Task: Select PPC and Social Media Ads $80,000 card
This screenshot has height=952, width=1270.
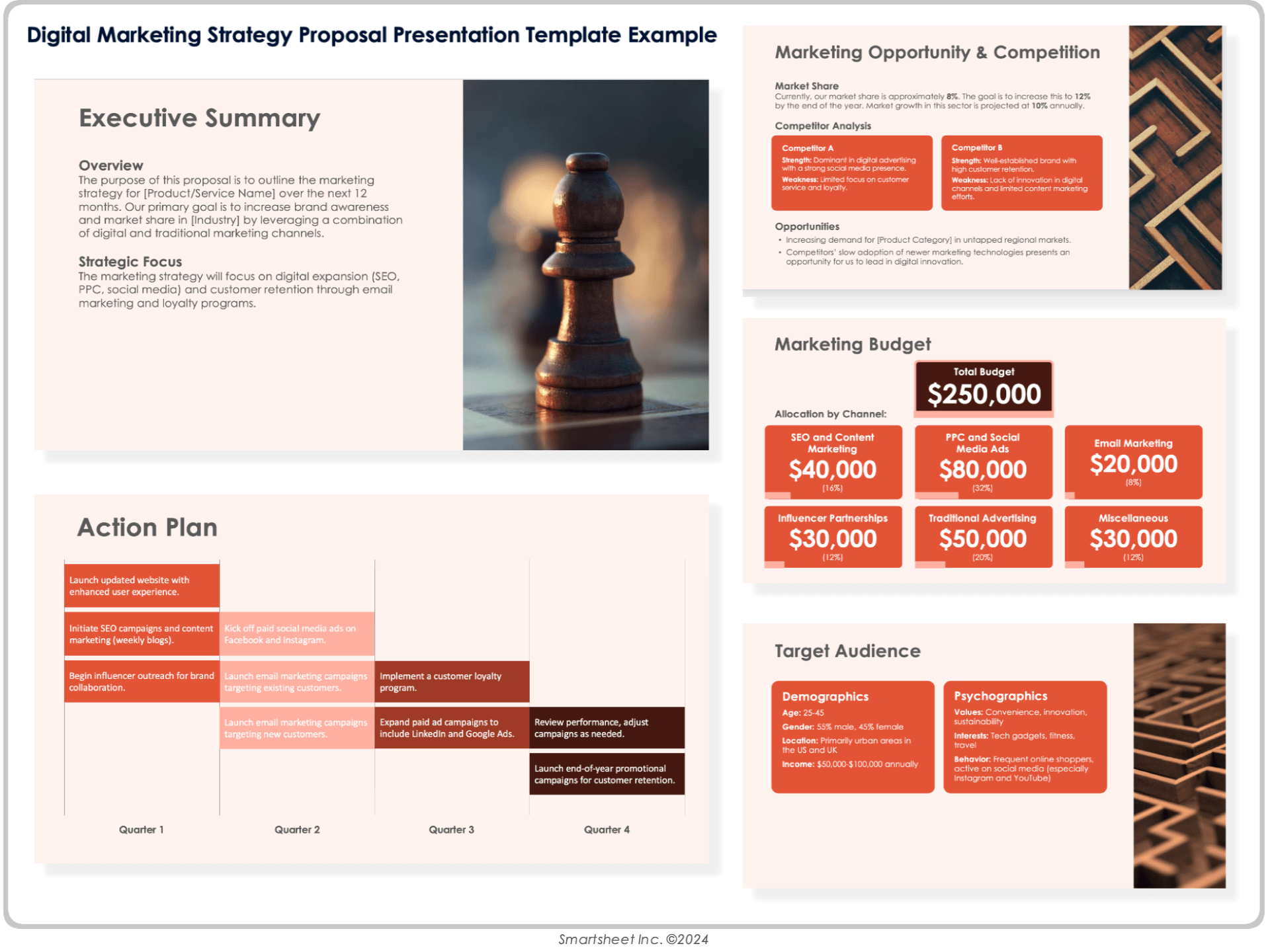Action: [984, 462]
